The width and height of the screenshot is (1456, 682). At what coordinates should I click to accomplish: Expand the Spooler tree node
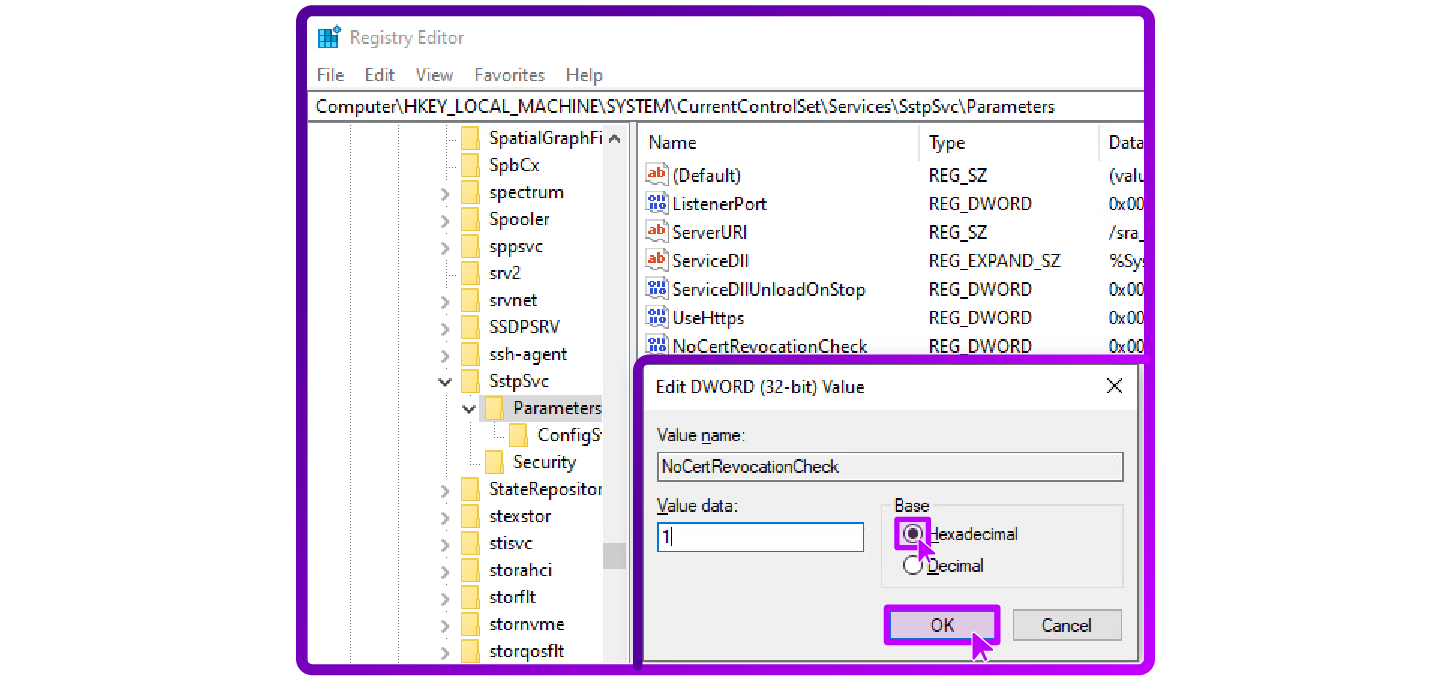click(445, 220)
